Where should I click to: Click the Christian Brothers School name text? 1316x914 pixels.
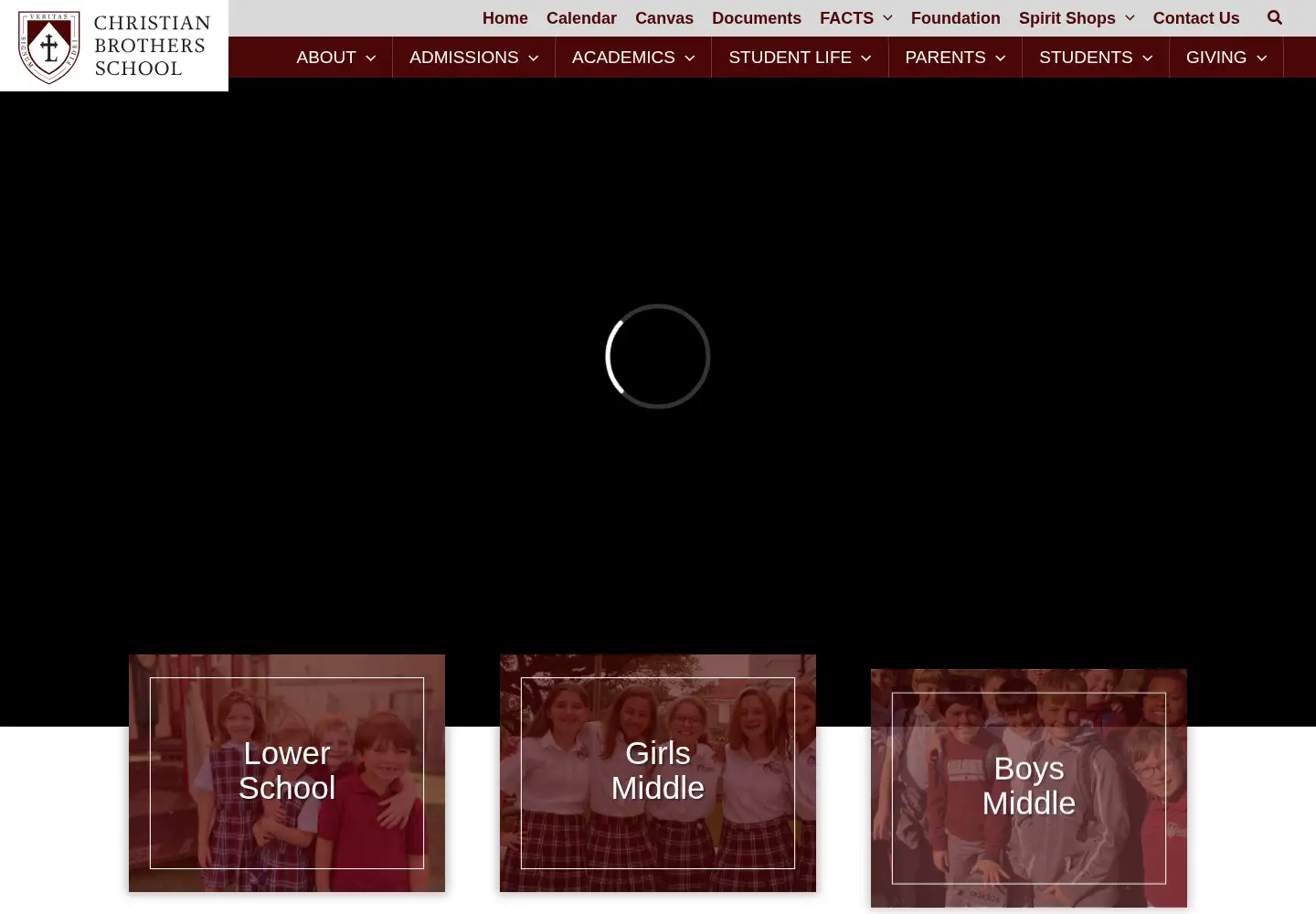(152, 46)
